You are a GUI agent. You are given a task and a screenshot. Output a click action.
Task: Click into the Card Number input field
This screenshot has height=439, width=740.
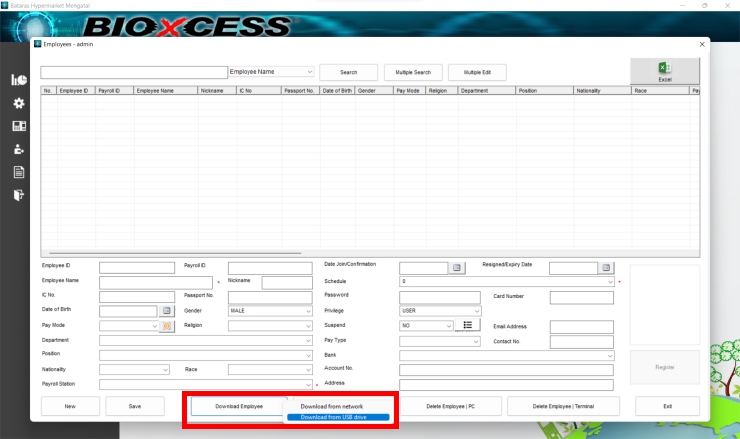pos(581,297)
